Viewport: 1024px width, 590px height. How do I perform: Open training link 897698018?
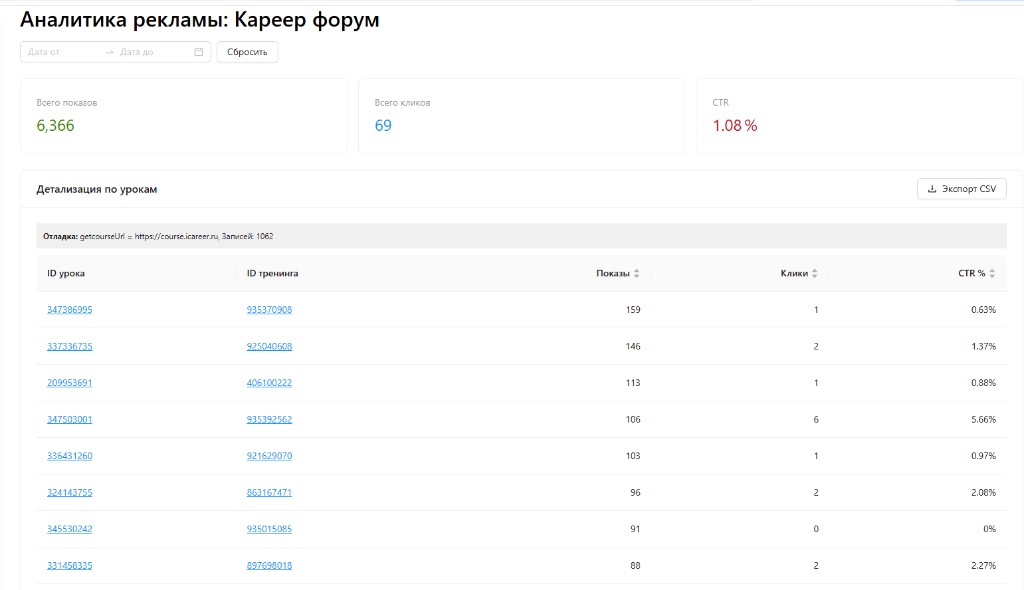269,566
